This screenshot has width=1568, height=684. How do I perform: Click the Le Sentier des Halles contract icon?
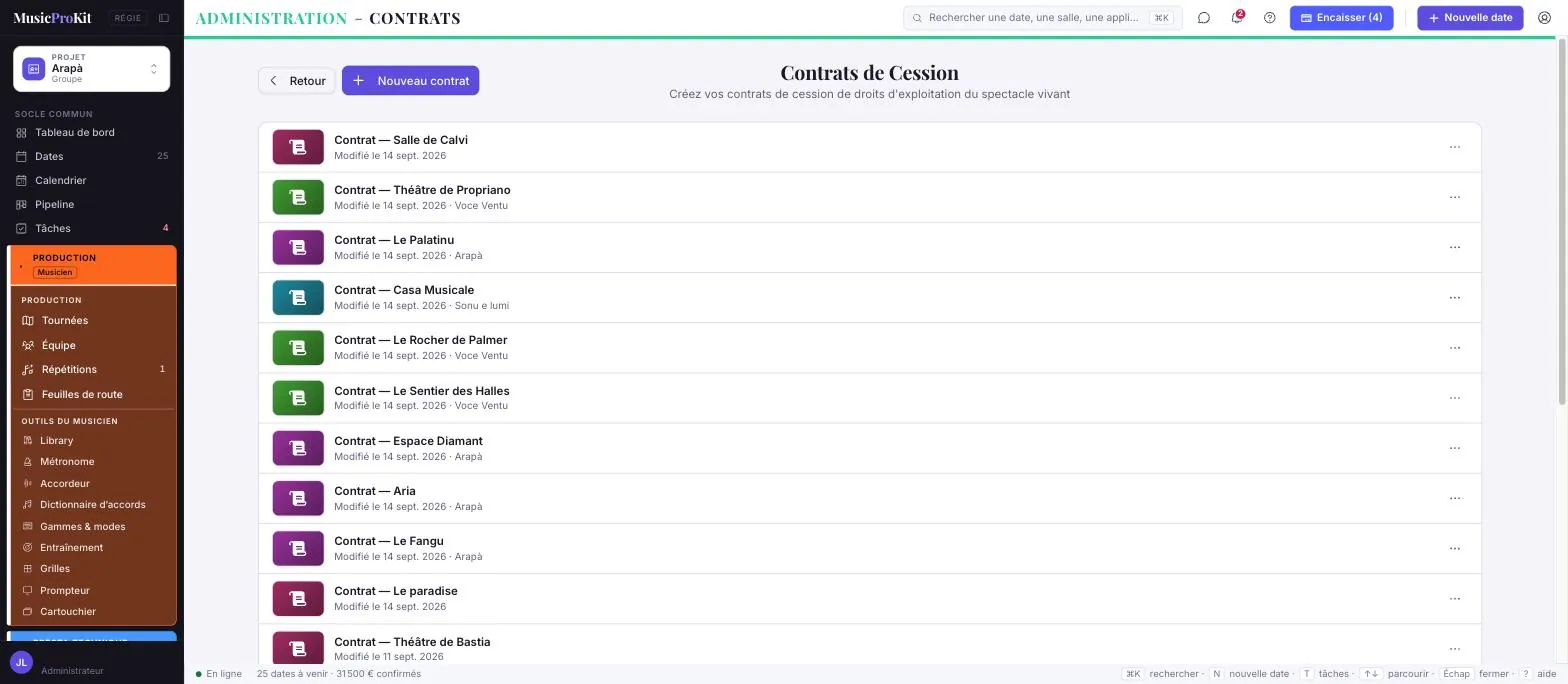[298, 398]
